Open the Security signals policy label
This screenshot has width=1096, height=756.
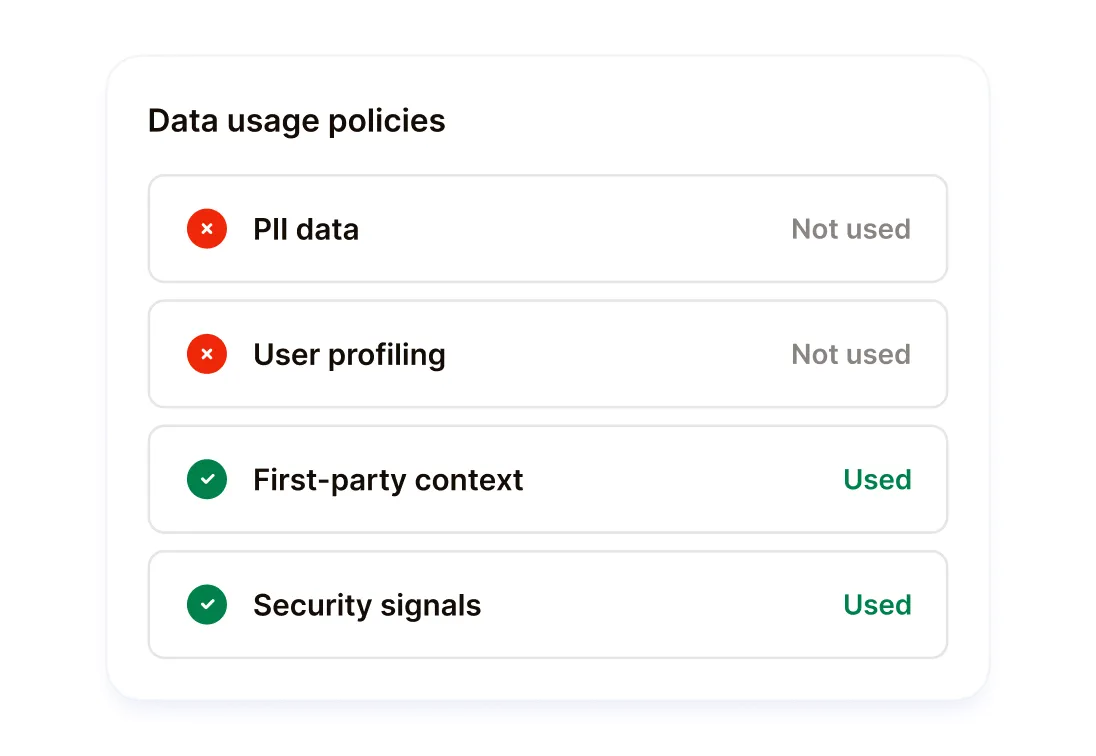coord(367,605)
